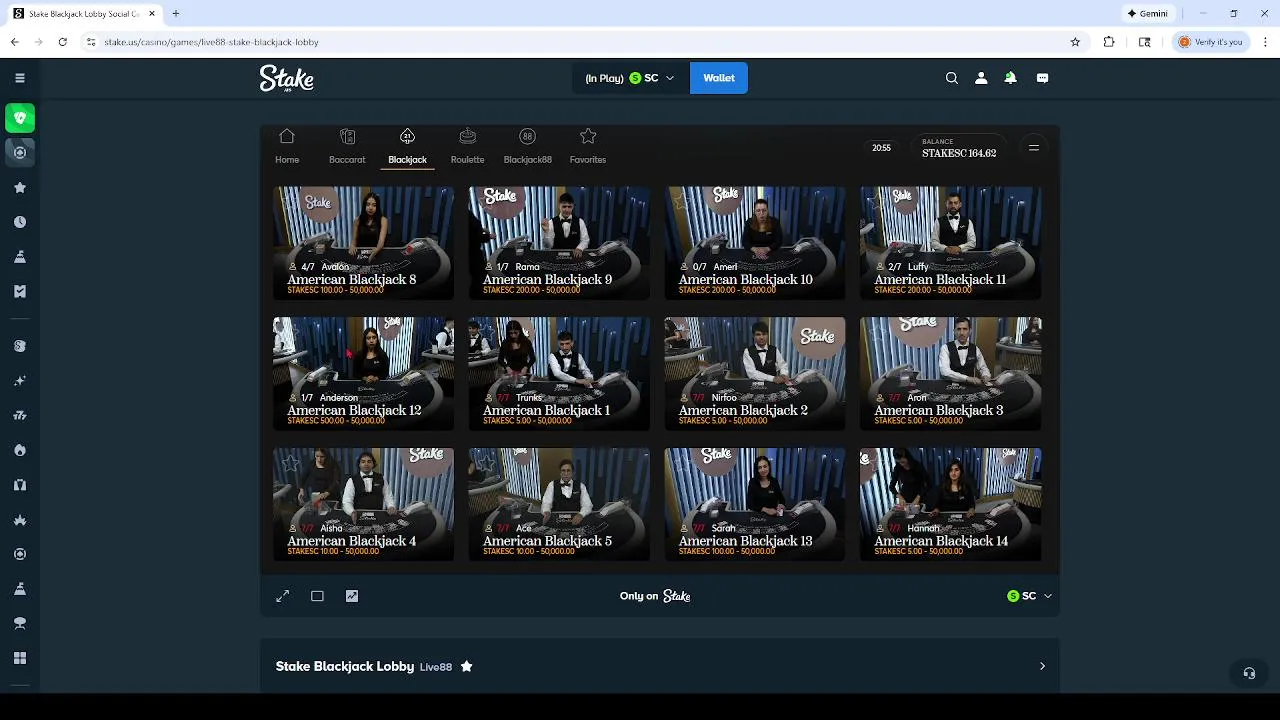Open American Blackjack 10 table
Viewport: 1280px width, 720px height.
point(755,243)
